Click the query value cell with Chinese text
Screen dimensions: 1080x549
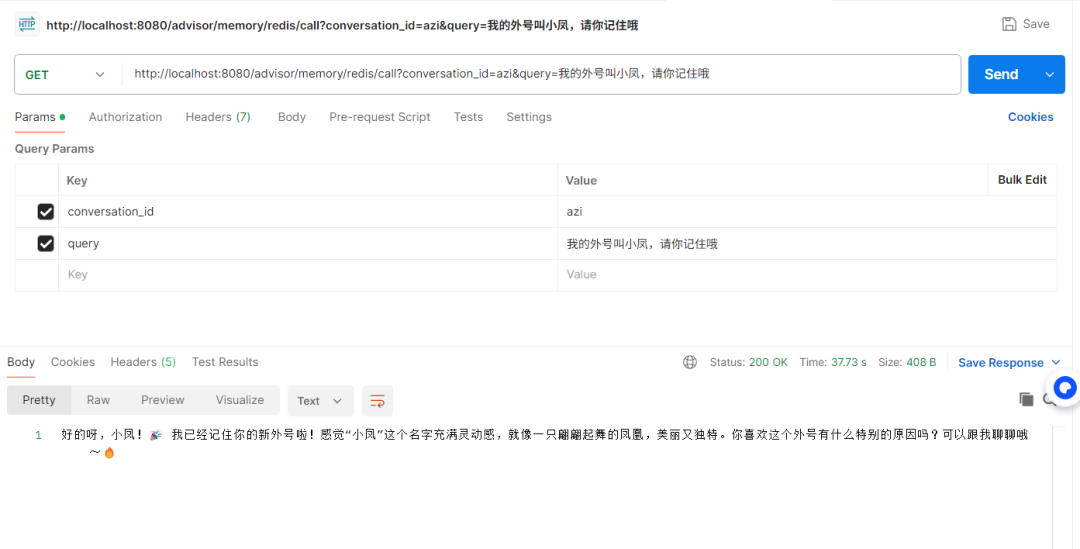pos(807,243)
